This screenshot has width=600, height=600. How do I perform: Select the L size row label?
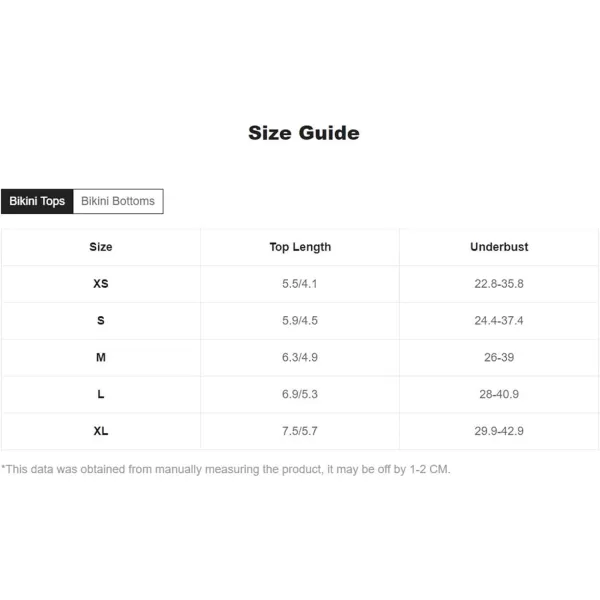tap(101, 394)
